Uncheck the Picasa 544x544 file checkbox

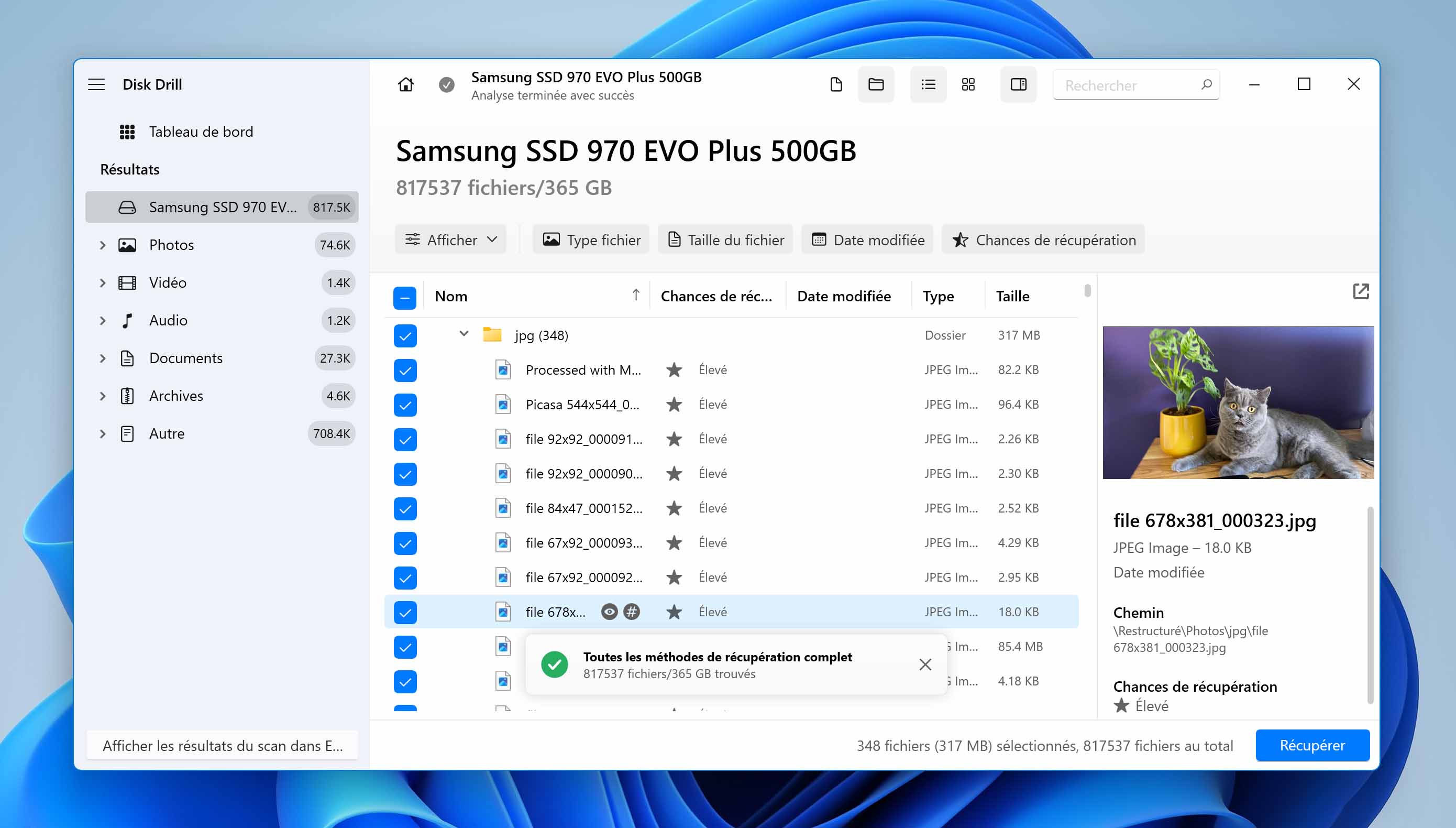(x=405, y=406)
